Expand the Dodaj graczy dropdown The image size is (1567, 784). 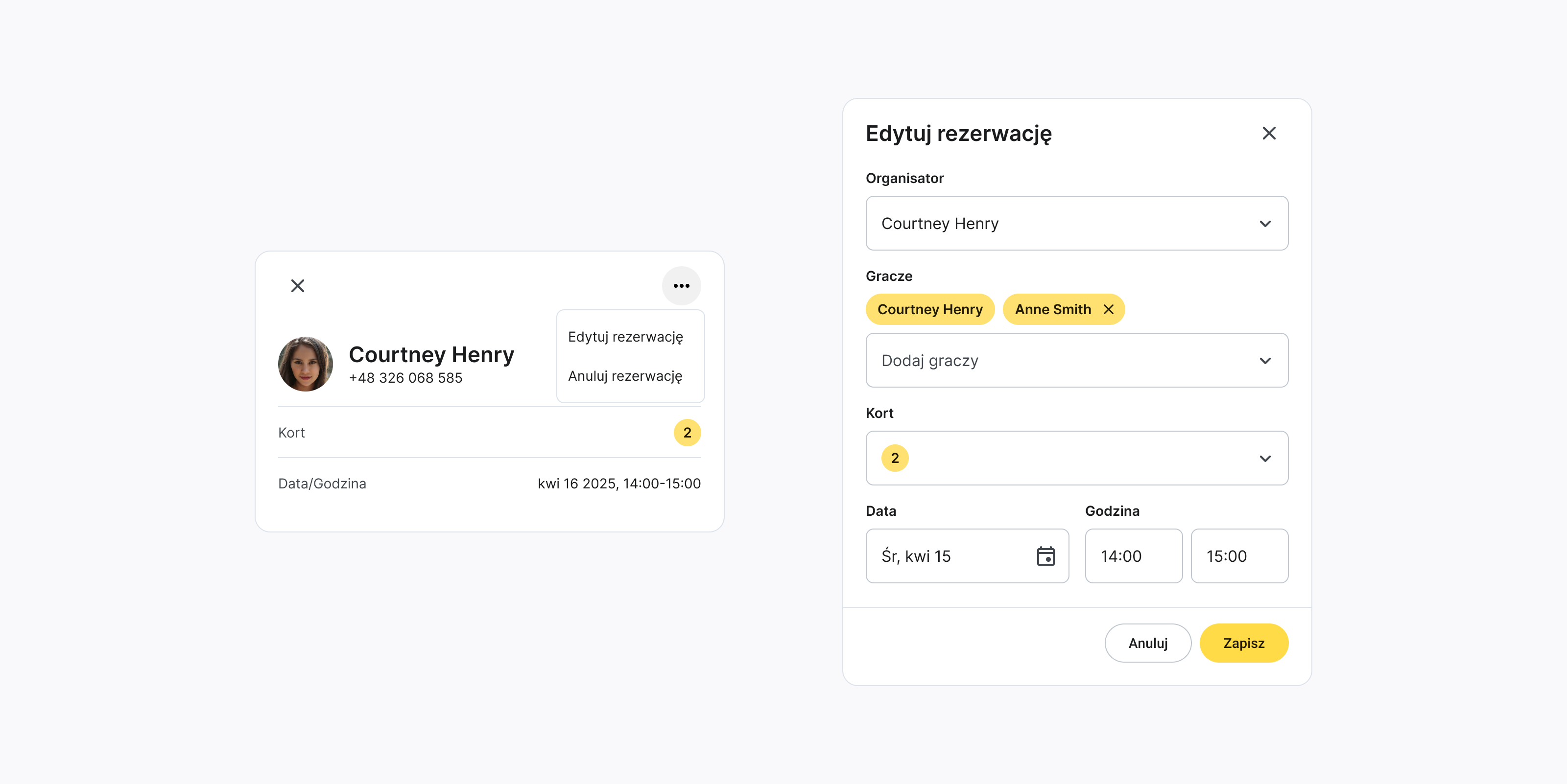tap(1076, 360)
